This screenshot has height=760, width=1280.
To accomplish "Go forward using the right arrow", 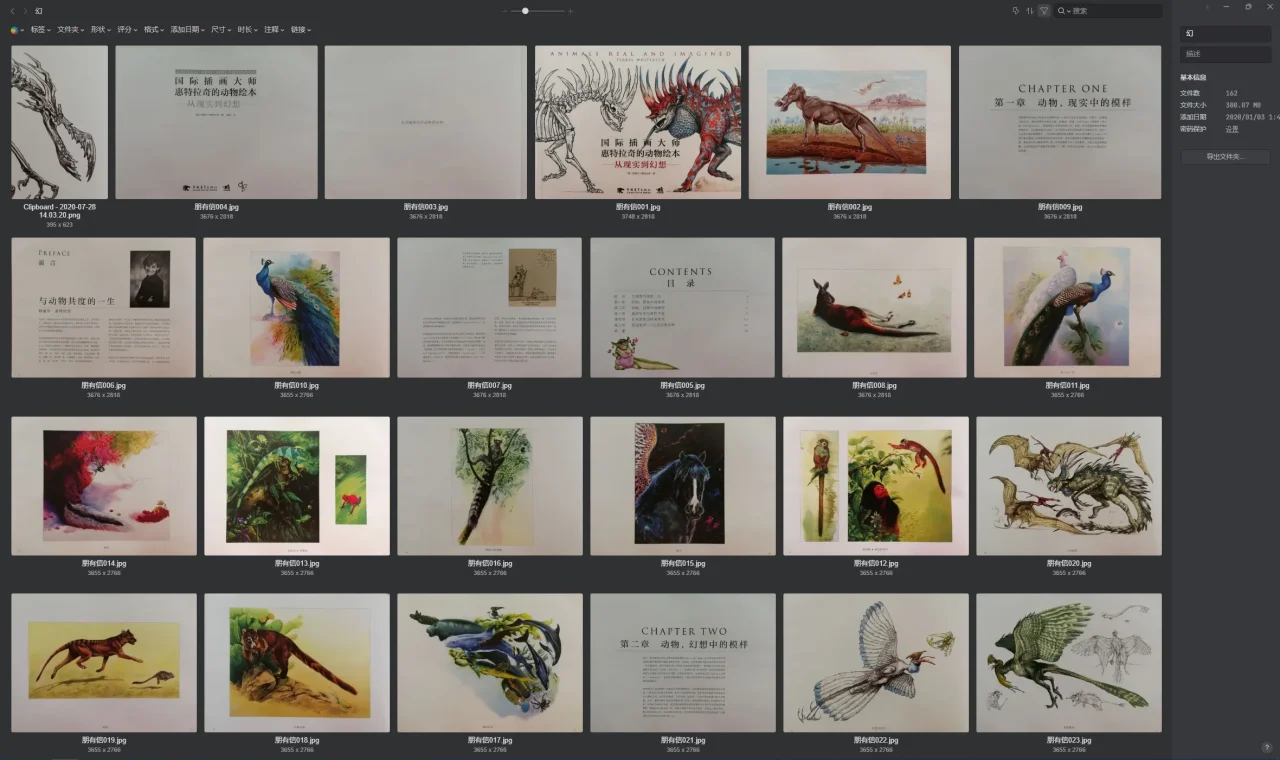I will pyautogui.click(x=26, y=10).
